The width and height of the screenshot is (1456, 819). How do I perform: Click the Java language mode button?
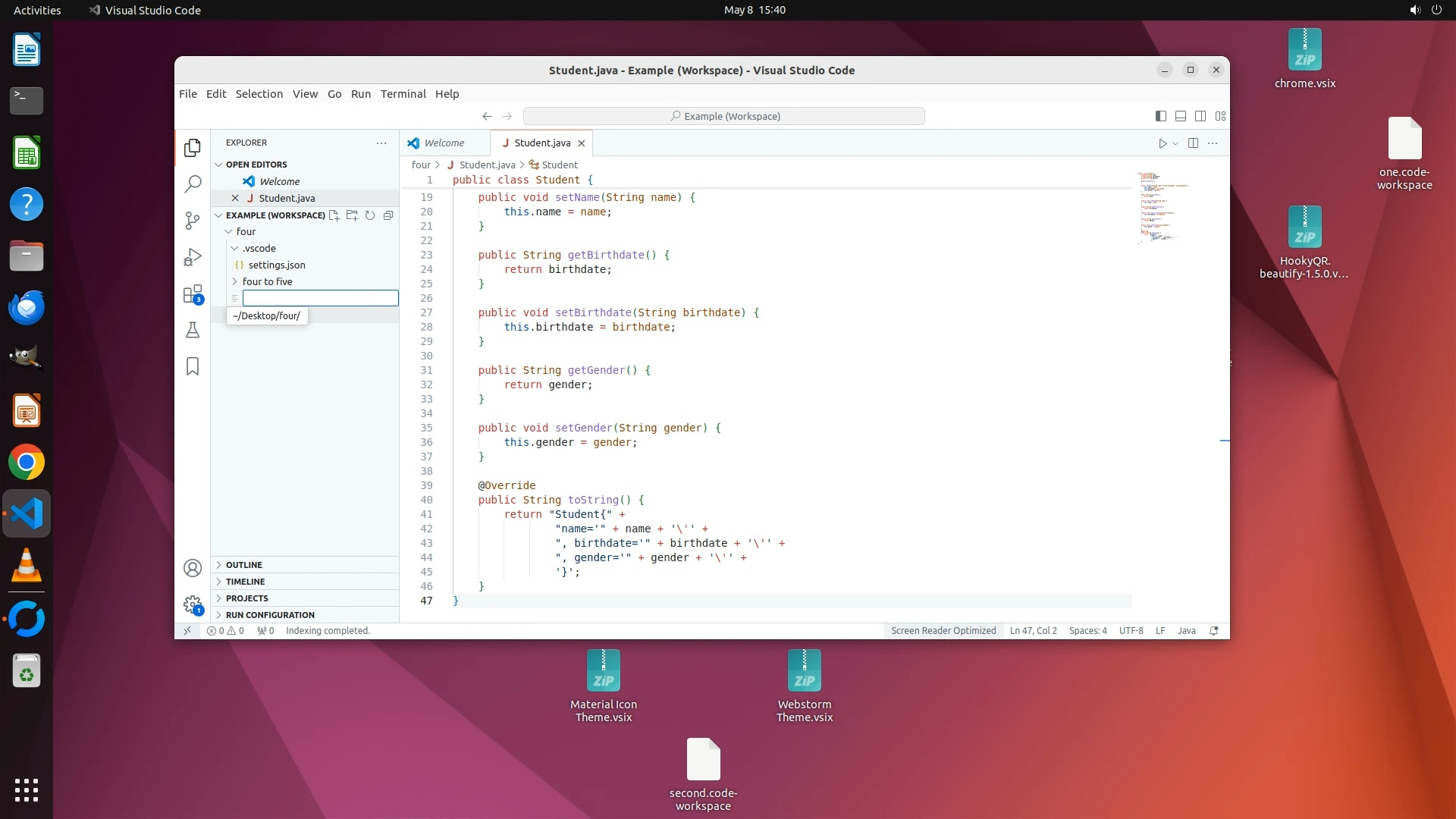coord(1186,631)
